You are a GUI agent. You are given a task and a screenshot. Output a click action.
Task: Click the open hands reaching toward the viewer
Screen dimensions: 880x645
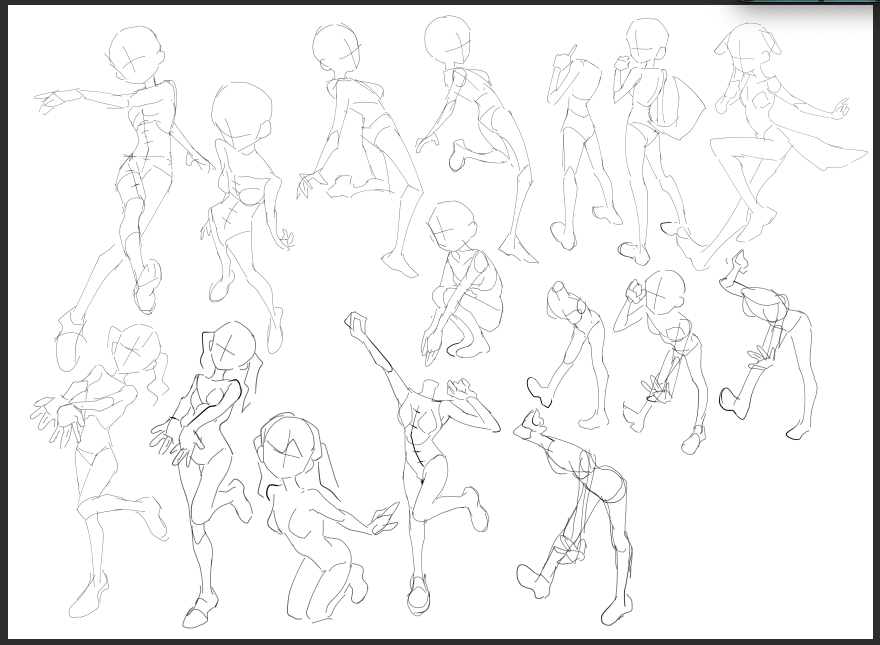tap(60, 417)
